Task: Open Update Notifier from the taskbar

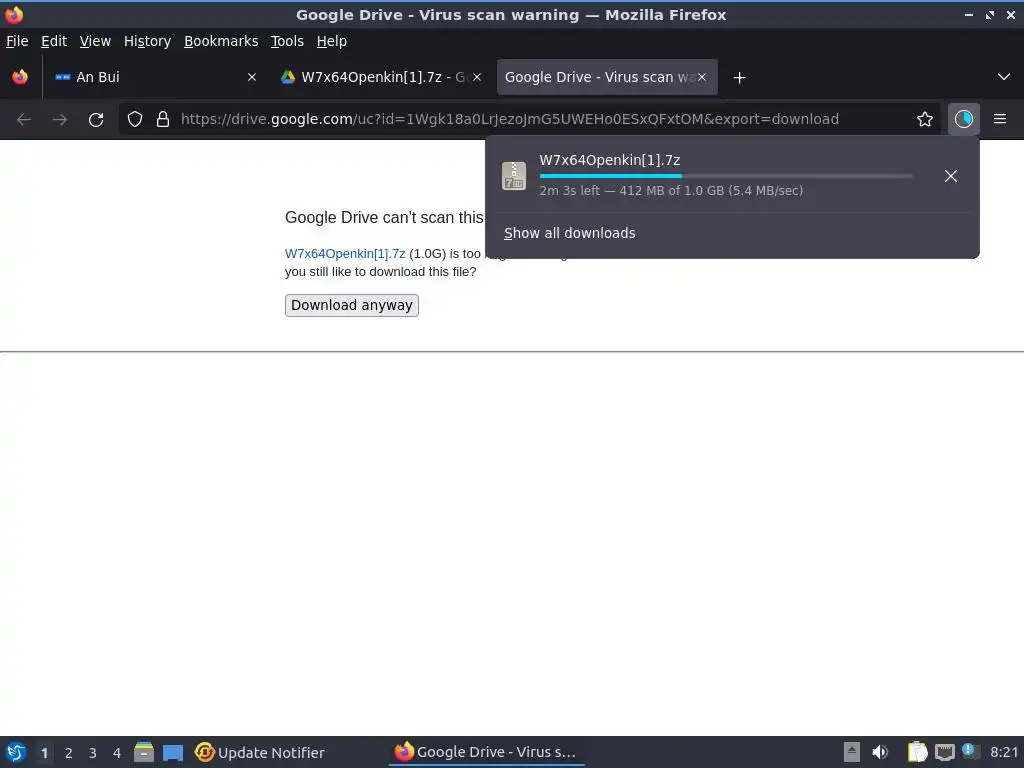Action: (260, 753)
